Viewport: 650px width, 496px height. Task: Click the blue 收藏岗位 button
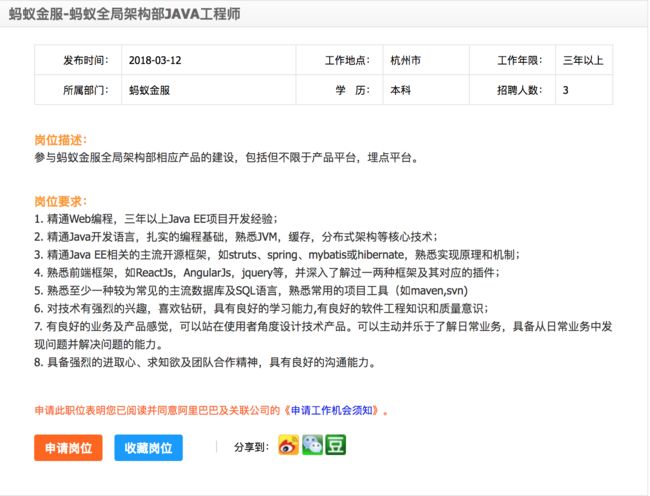148,448
